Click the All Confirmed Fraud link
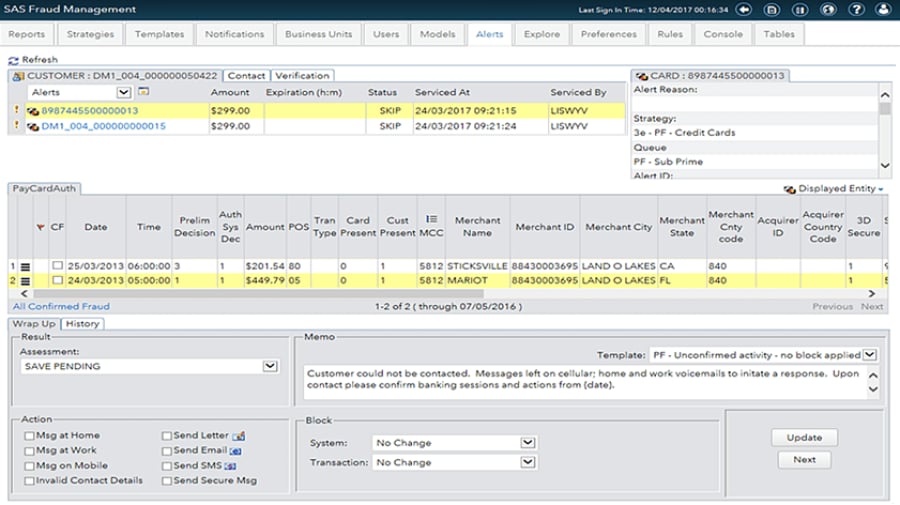 pos(61,306)
